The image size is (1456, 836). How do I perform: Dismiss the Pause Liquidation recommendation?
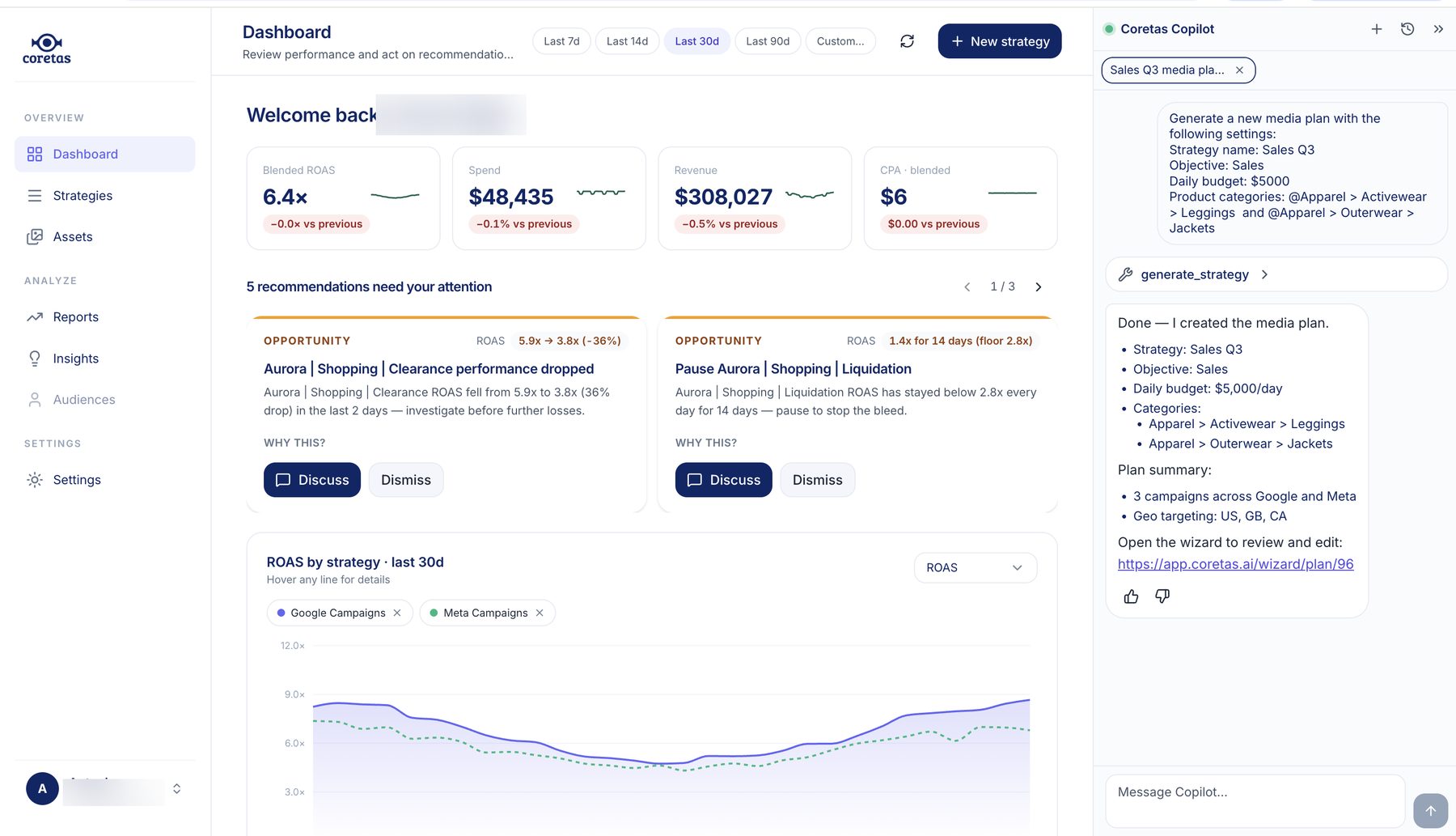coord(818,480)
